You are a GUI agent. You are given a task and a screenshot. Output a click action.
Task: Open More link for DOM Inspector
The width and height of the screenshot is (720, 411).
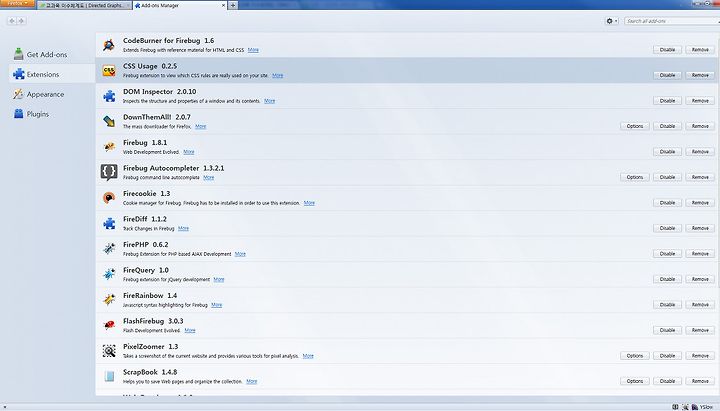point(270,101)
